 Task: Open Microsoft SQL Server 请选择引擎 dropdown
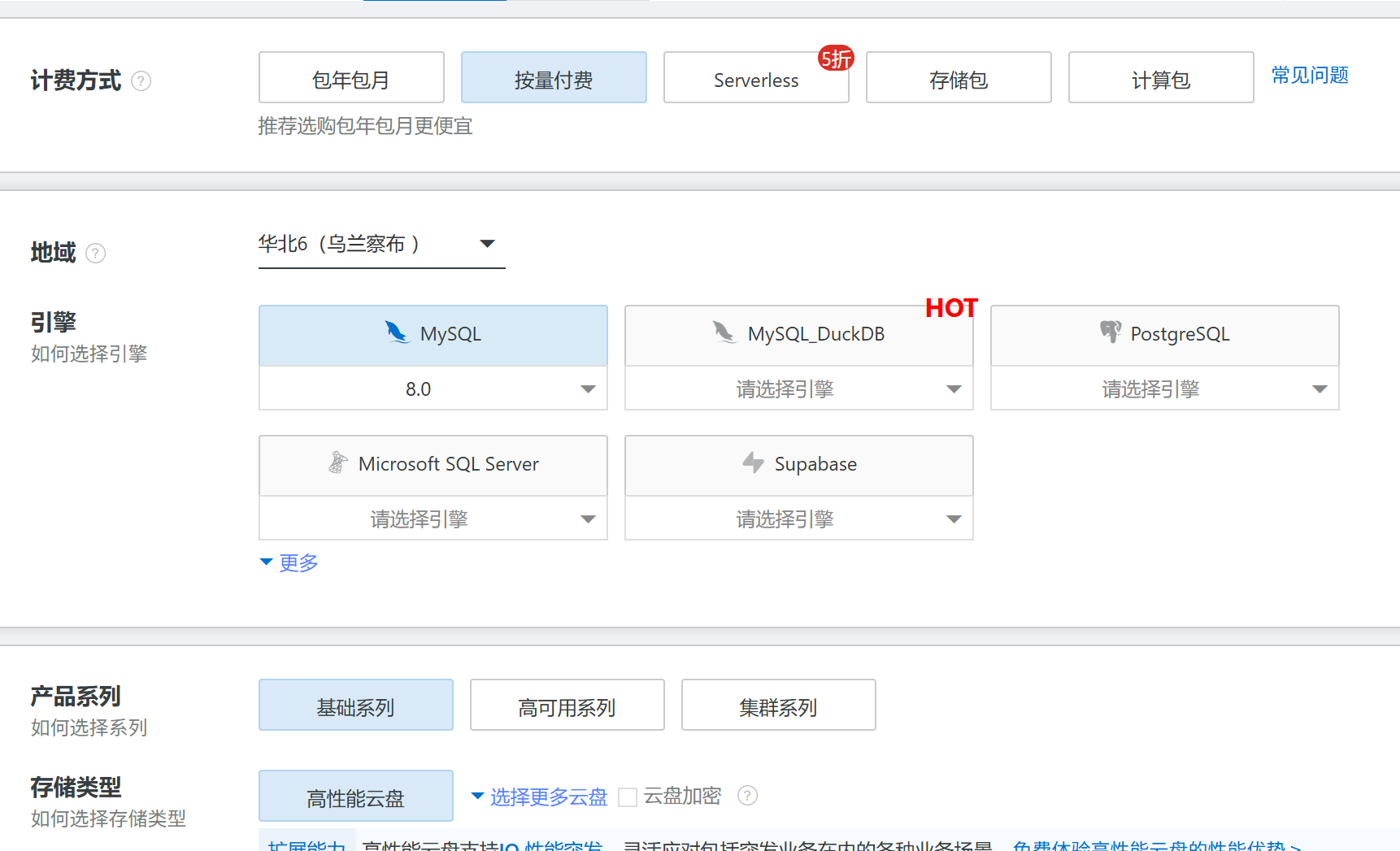pyautogui.click(x=433, y=519)
